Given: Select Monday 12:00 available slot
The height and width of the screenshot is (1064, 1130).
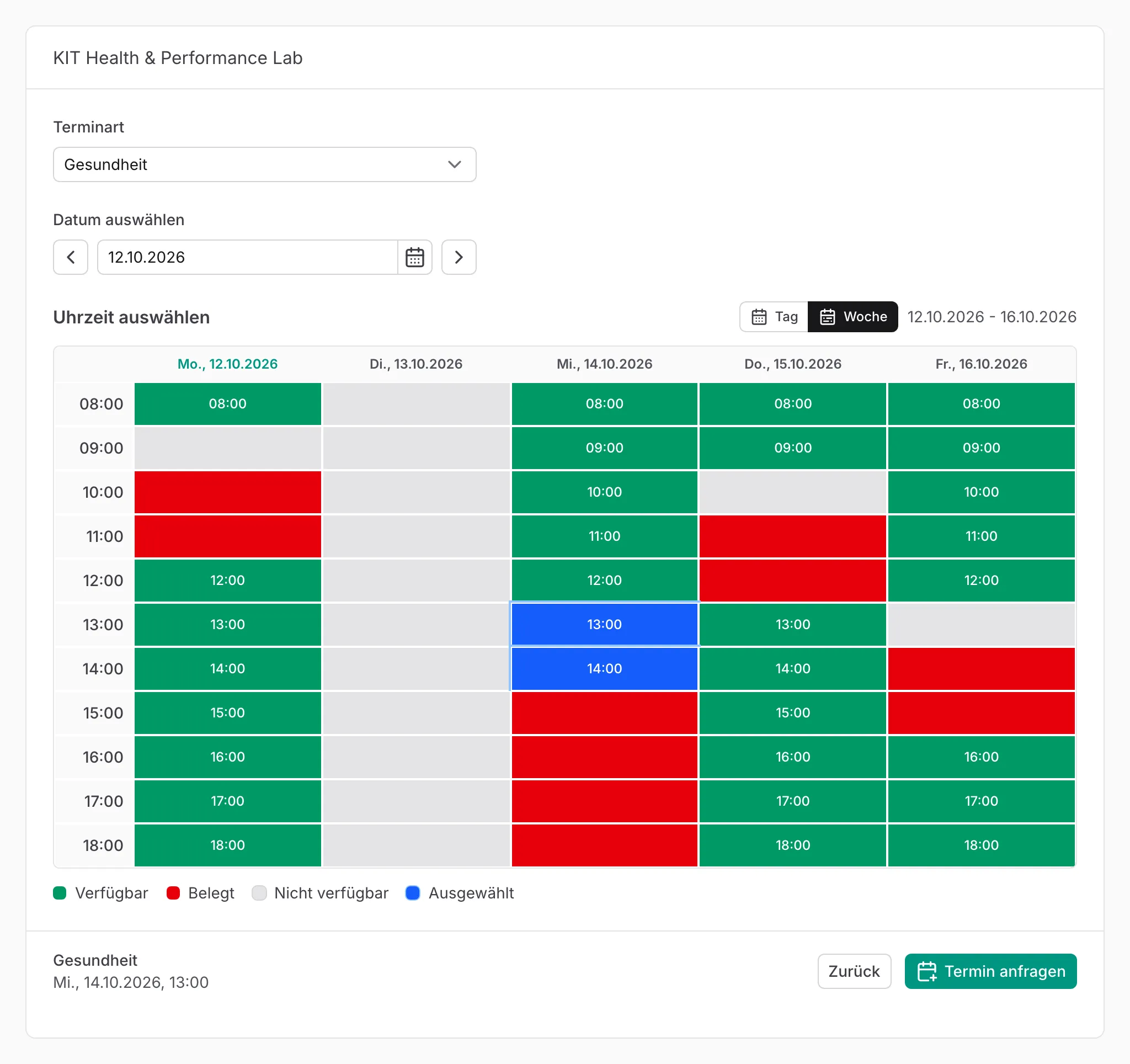Looking at the screenshot, I should [x=227, y=581].
